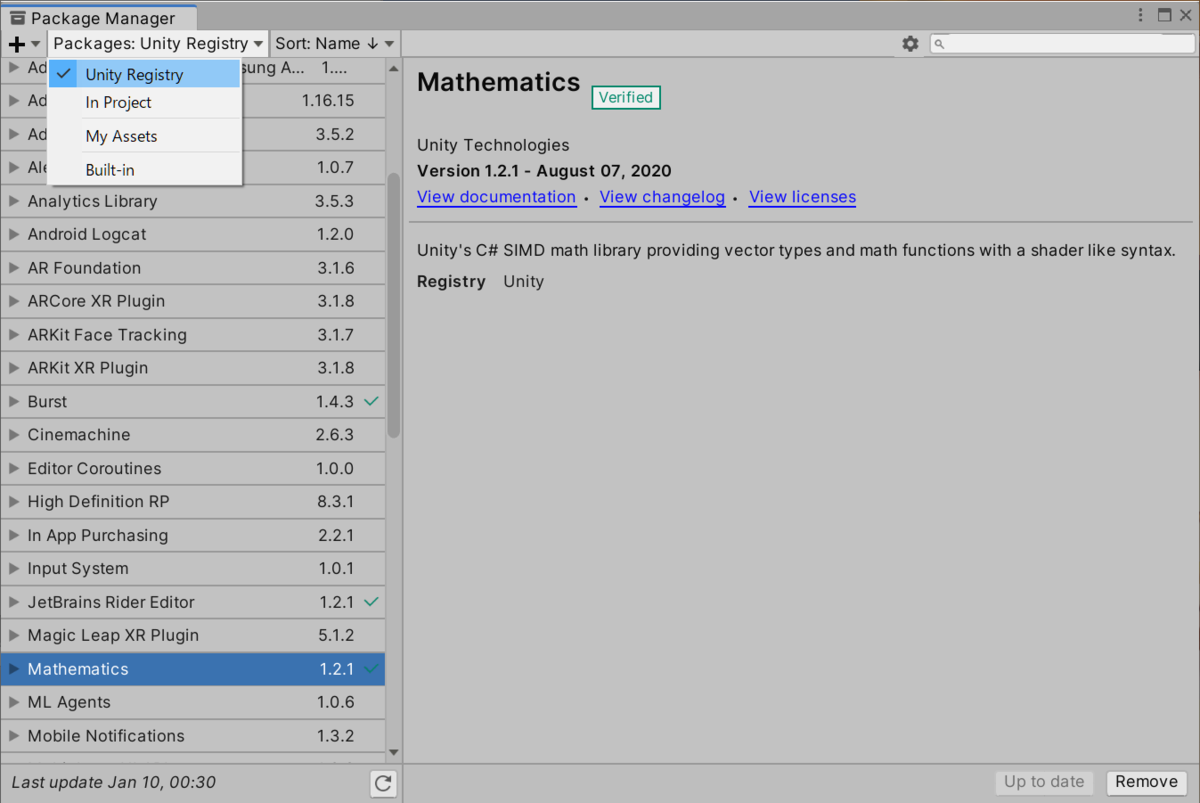Click the Version 1.2.1 - August 07, 2020 text

[544, 171]
